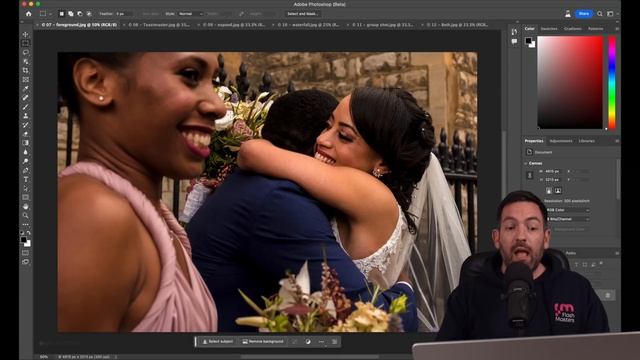Open the RGB Color mode dropdown
Image resolution: width=640 pixels, height=360 pixels.
[x=568, y=210]
